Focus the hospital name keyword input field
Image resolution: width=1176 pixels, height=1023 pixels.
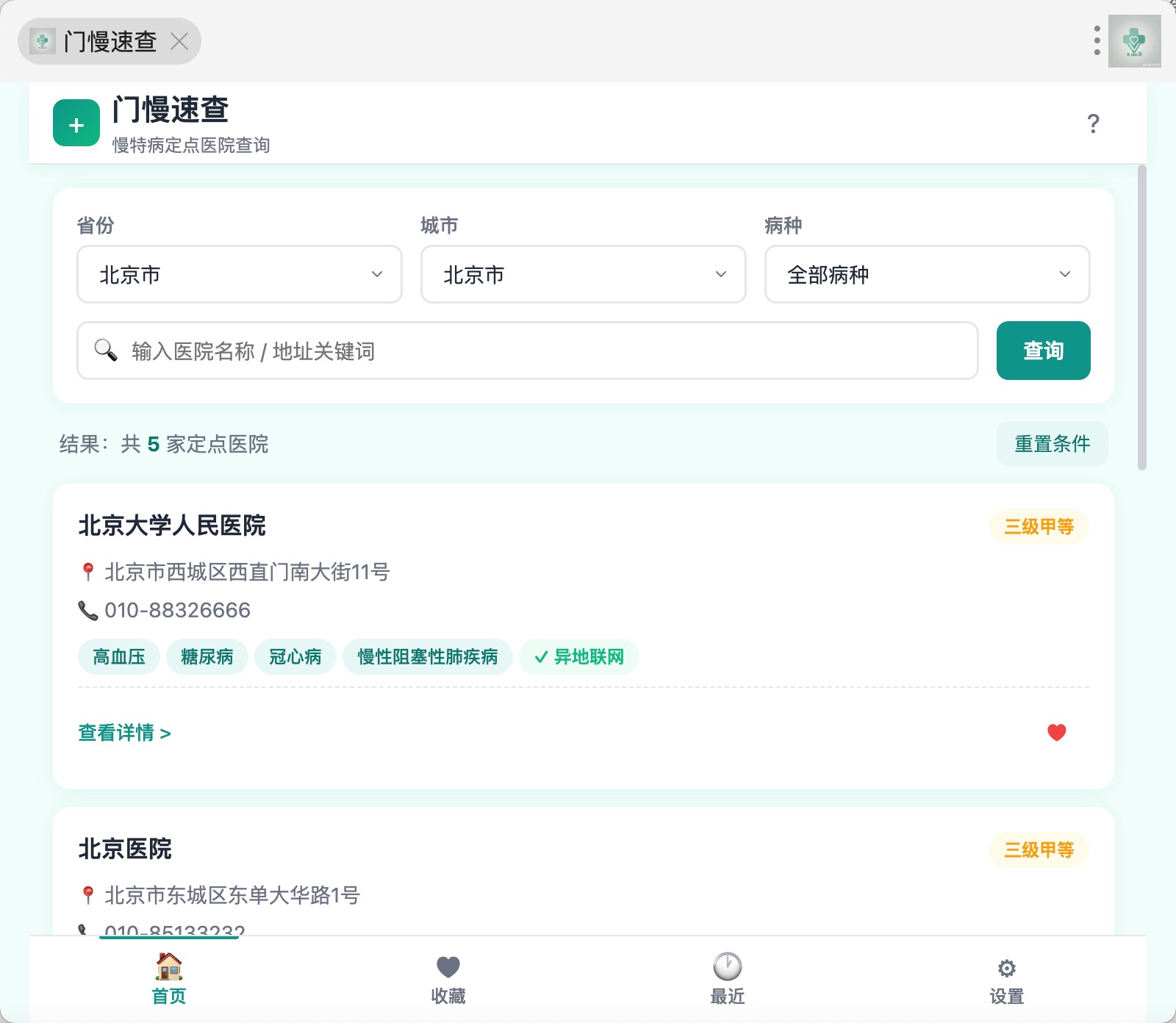click(528, 351)
